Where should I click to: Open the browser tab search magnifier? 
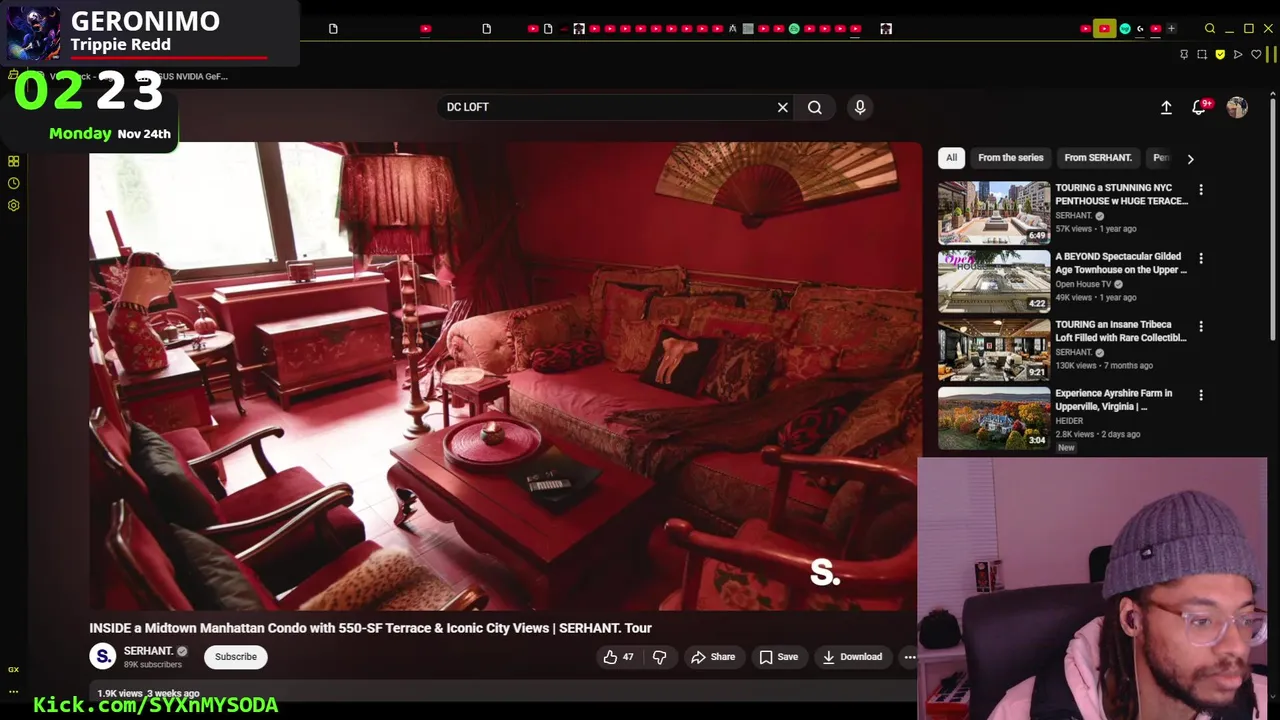click(x=1210, y=29)
